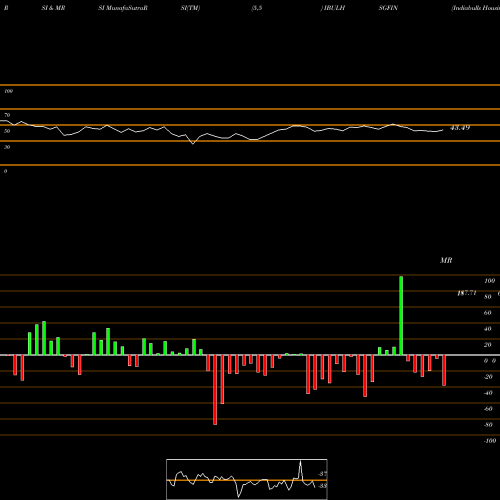Click the -100 label on MR axis

490,441
